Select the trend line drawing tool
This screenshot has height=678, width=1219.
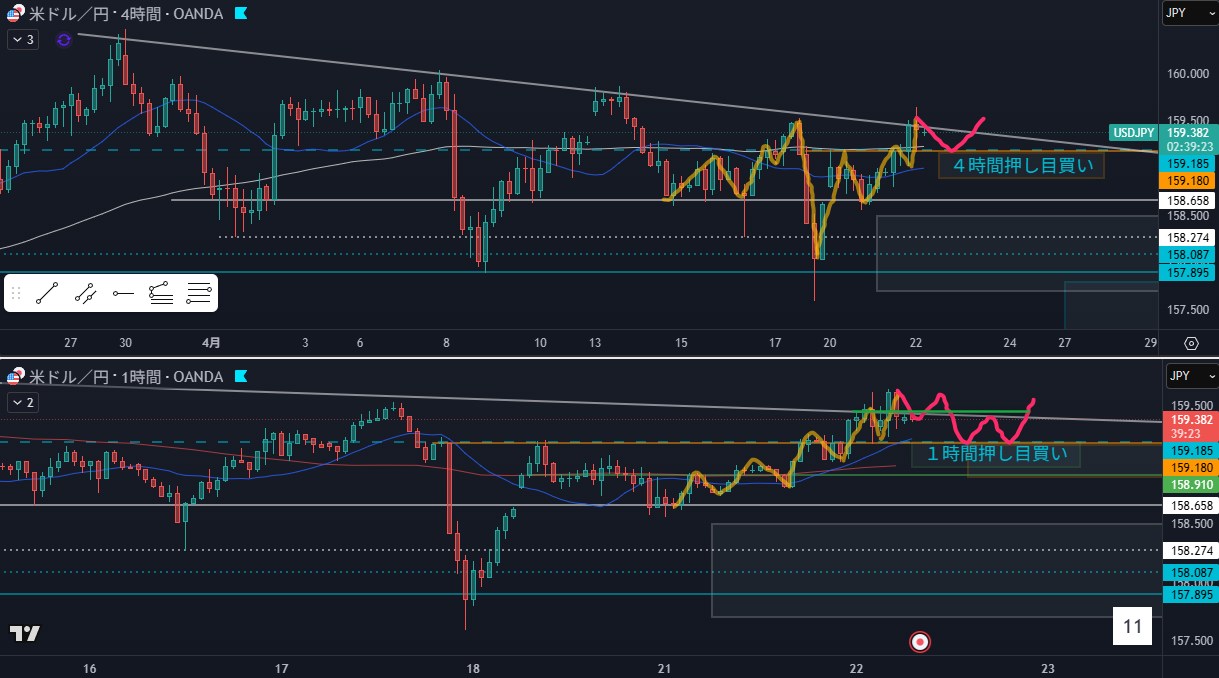(x=46, y=293)
